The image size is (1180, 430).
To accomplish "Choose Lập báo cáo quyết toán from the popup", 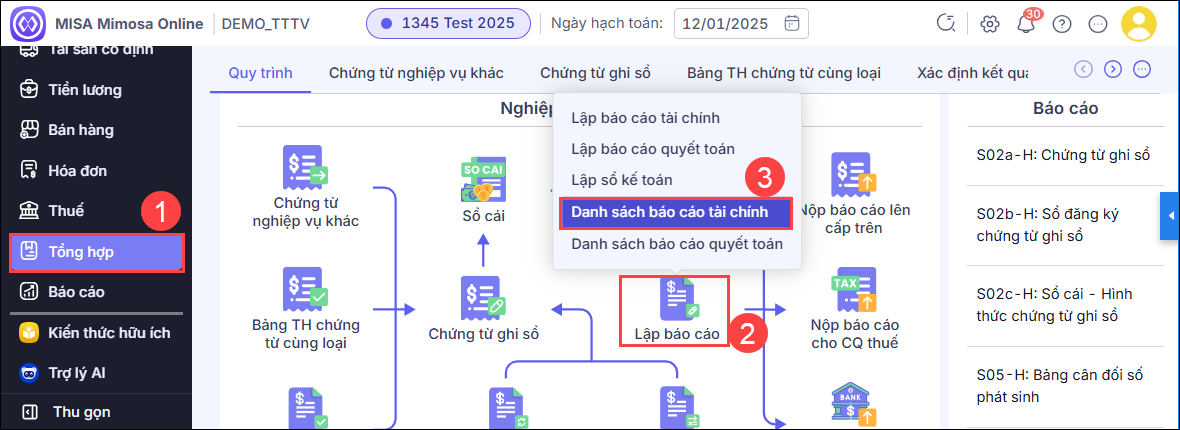I will (x=652, y=149).
